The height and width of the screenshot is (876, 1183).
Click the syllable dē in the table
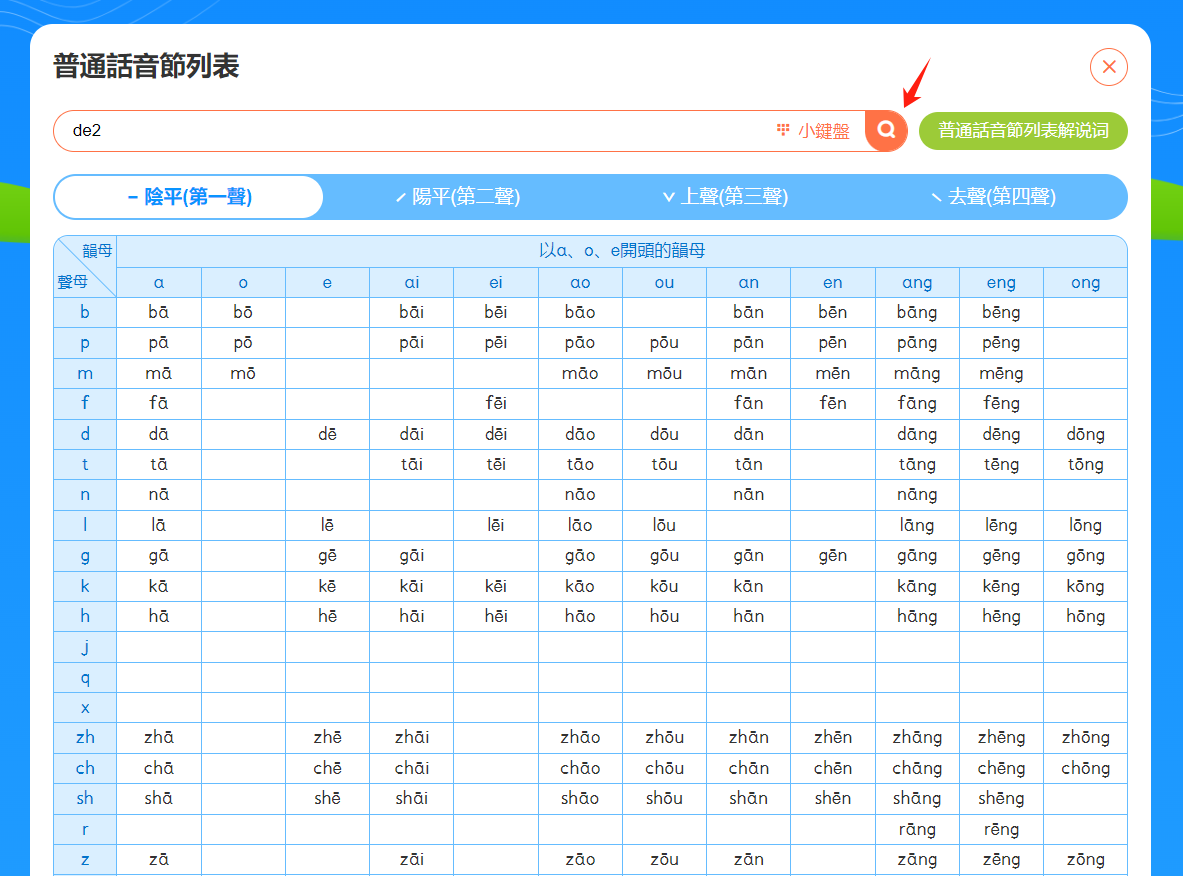tap(327, 434)
